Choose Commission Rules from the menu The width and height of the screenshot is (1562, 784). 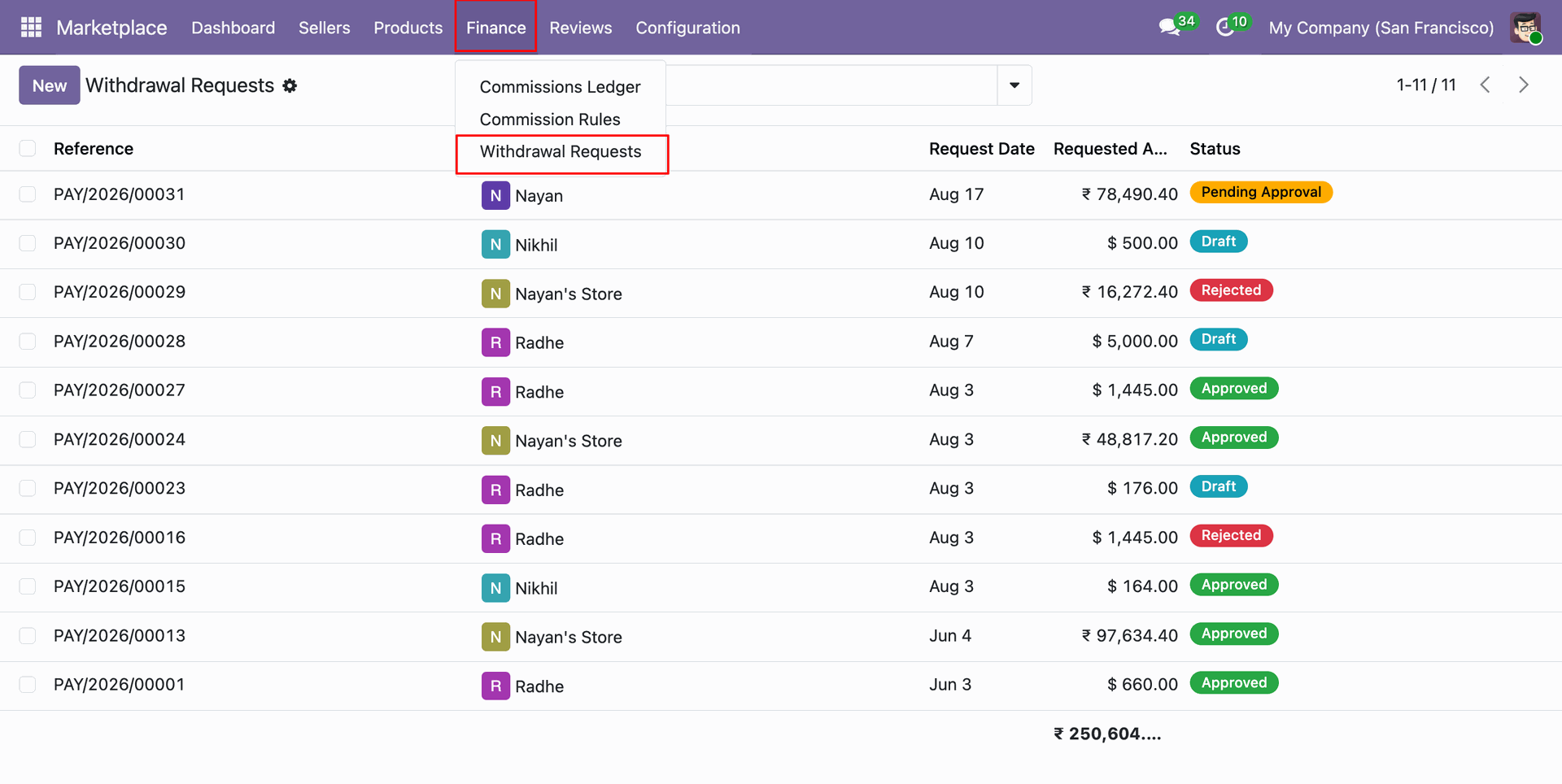pos(550,120)
